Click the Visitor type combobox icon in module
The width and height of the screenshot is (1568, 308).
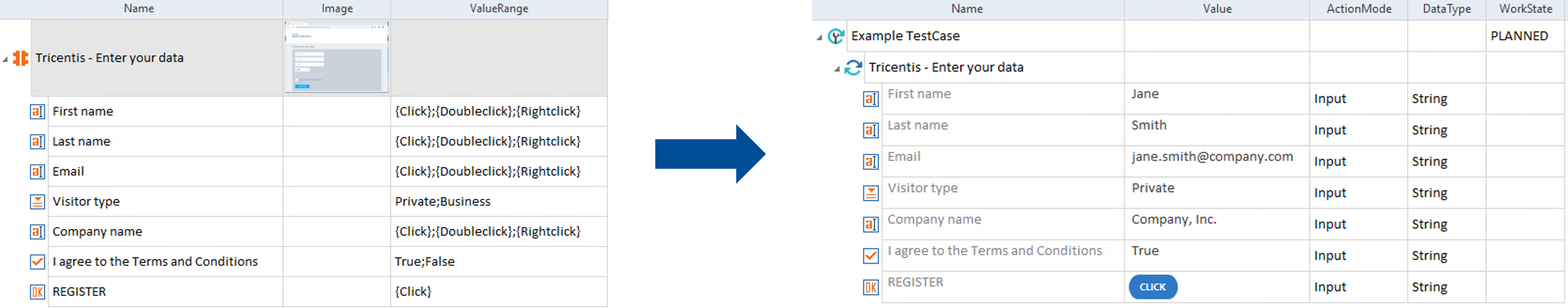coord(37,202)
